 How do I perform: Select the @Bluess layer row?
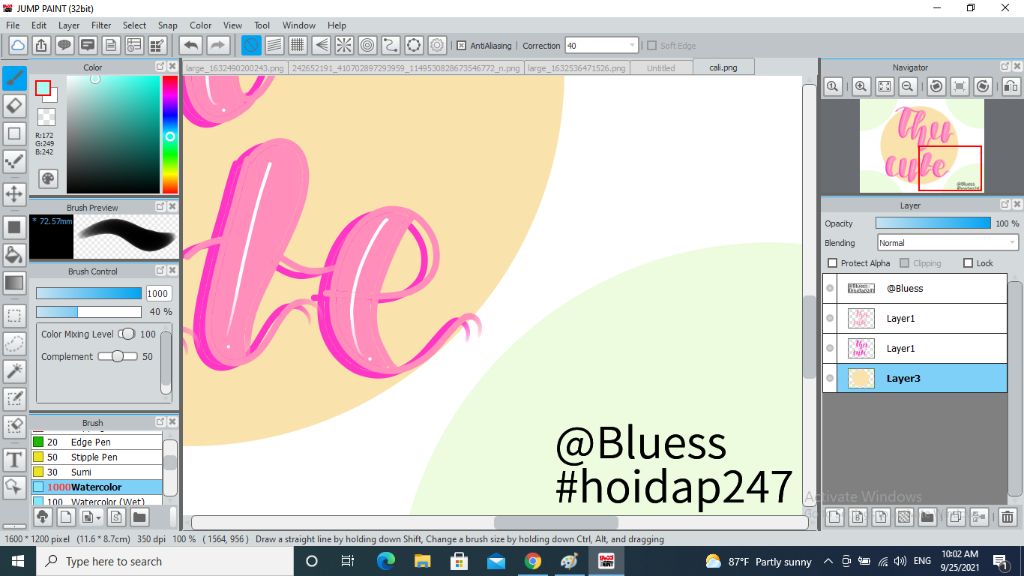pyautogui.click(x=915, y=288)
